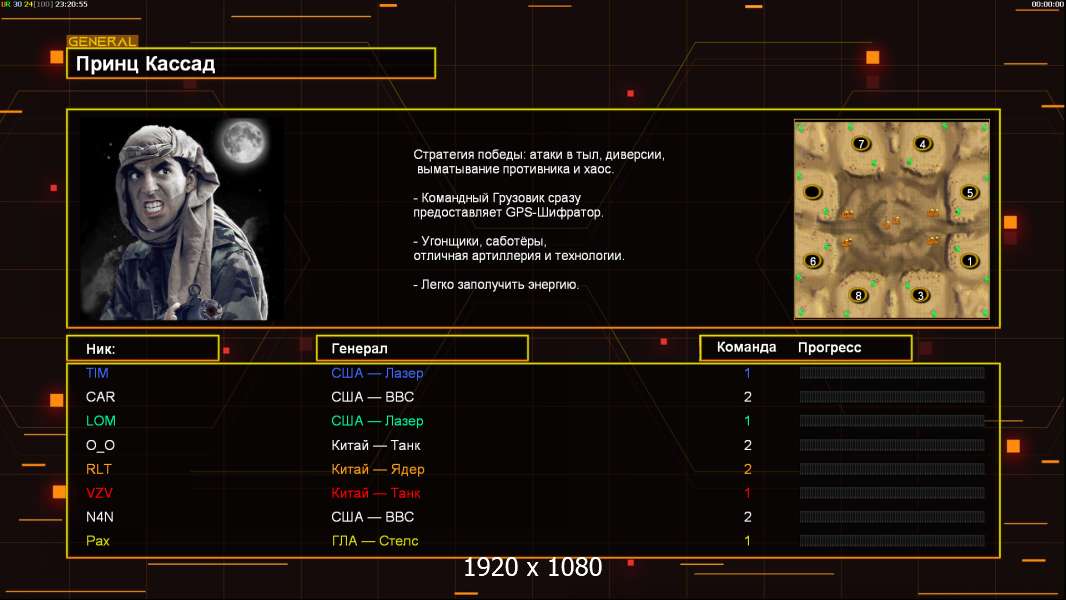Click TIM's general США — Лазер
This screenshot has width=1066, height=600.
[377, 373]
